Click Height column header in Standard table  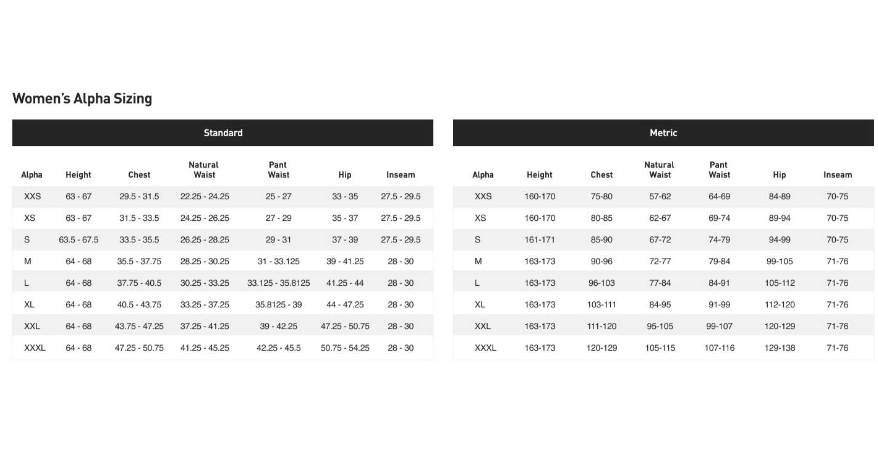point(78,175)
